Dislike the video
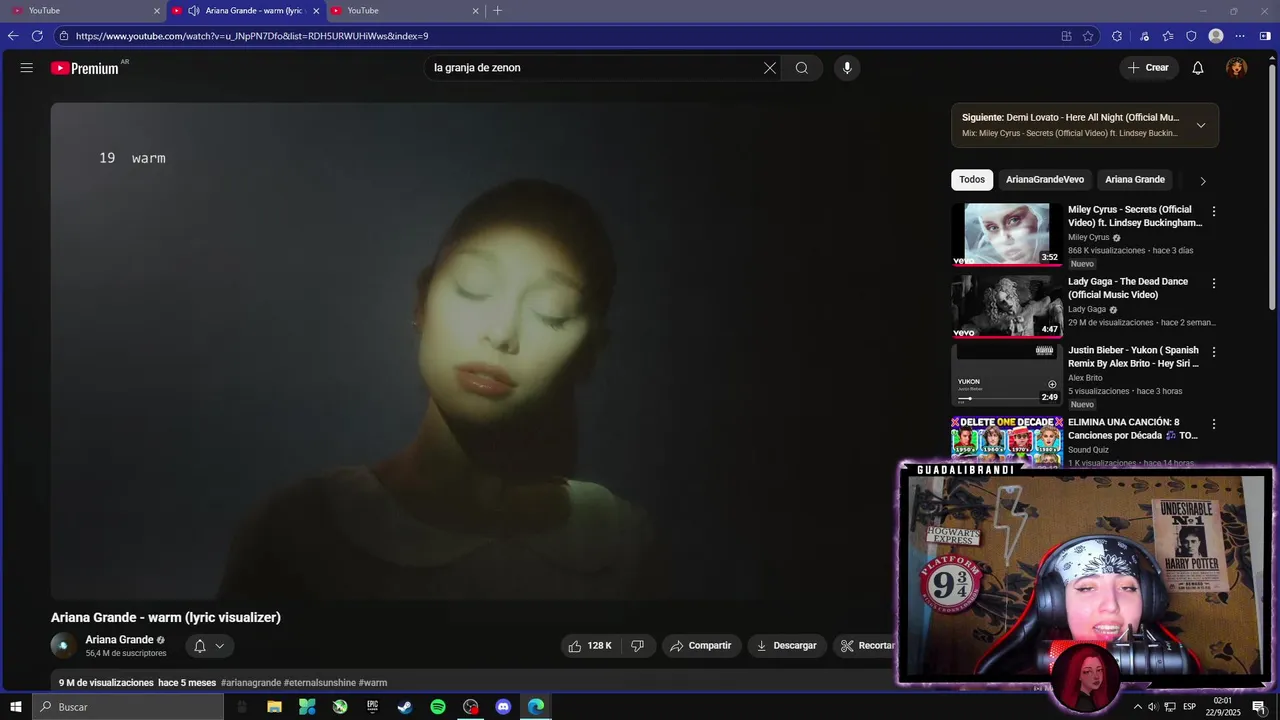Viewport: 1280px width, 720px height. (x=638, y=646)
